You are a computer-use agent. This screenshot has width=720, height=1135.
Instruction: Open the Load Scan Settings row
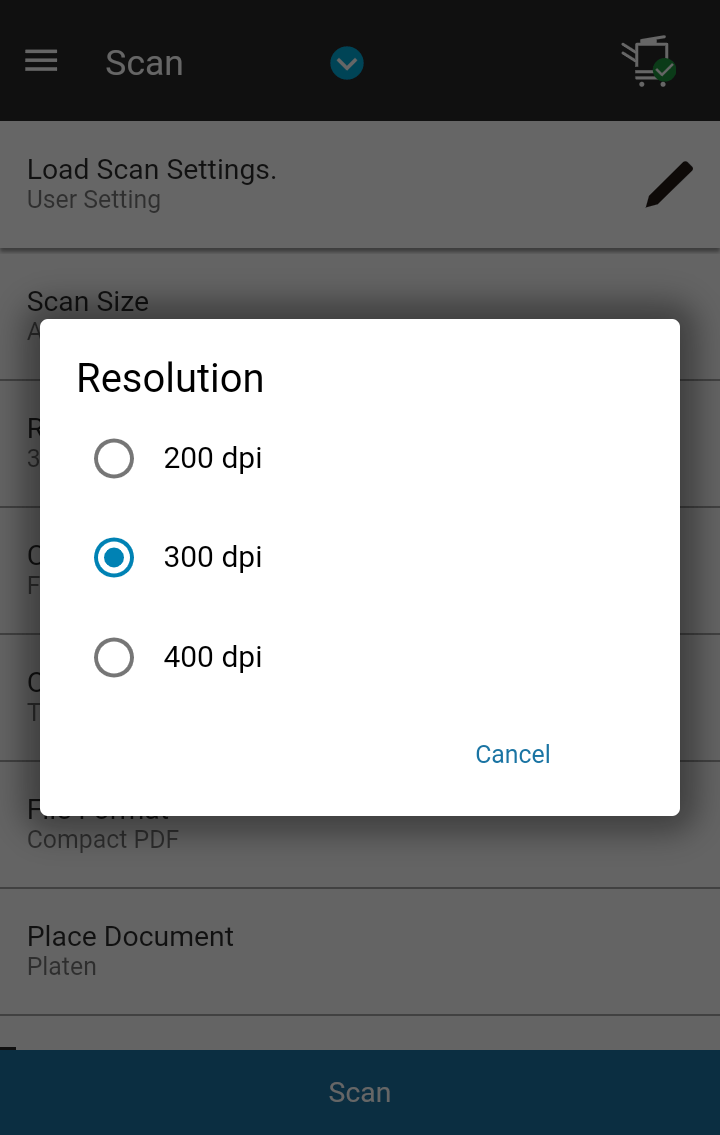coord(300,184)
